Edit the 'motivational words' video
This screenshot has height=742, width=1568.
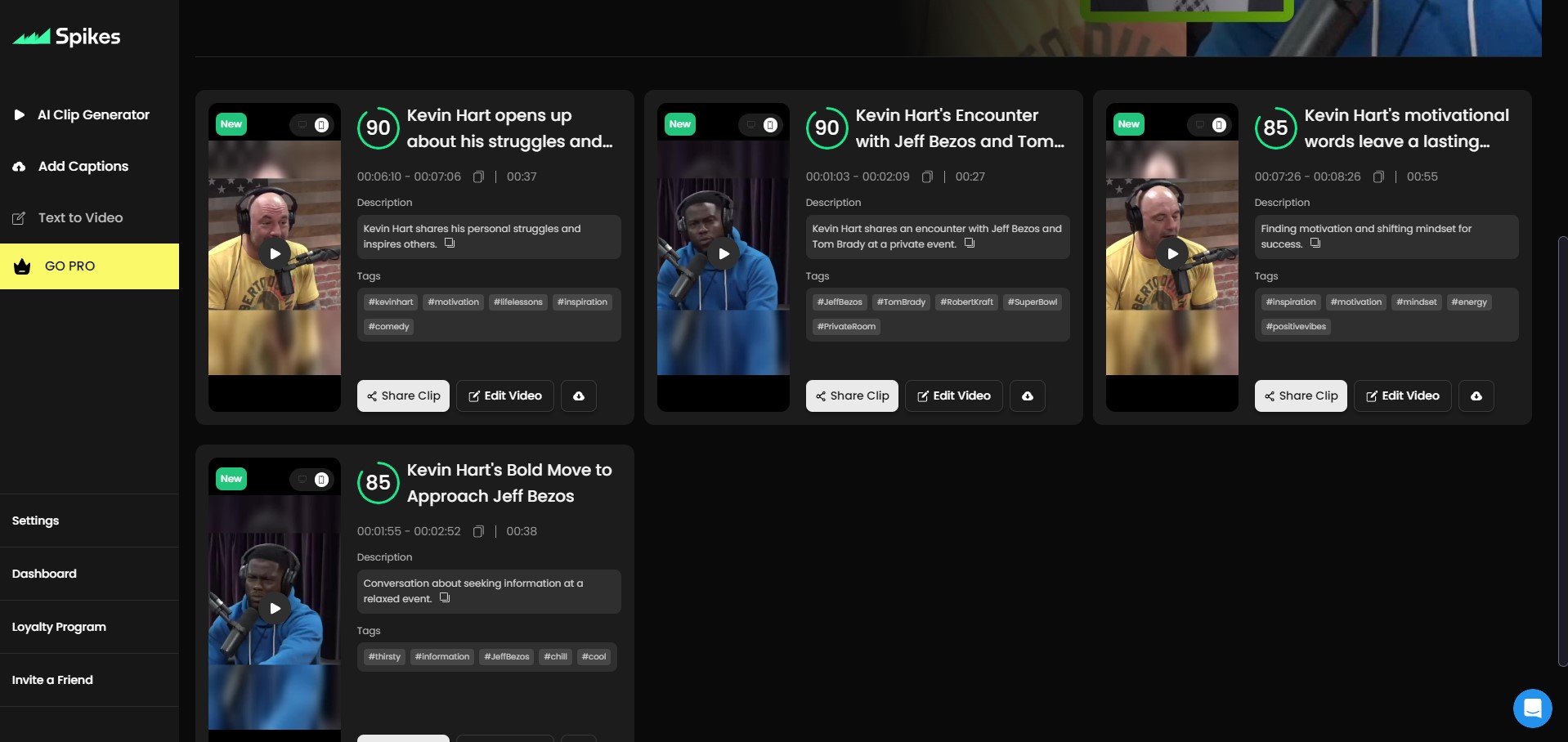pyautogui.click(x=1403, y=396)
